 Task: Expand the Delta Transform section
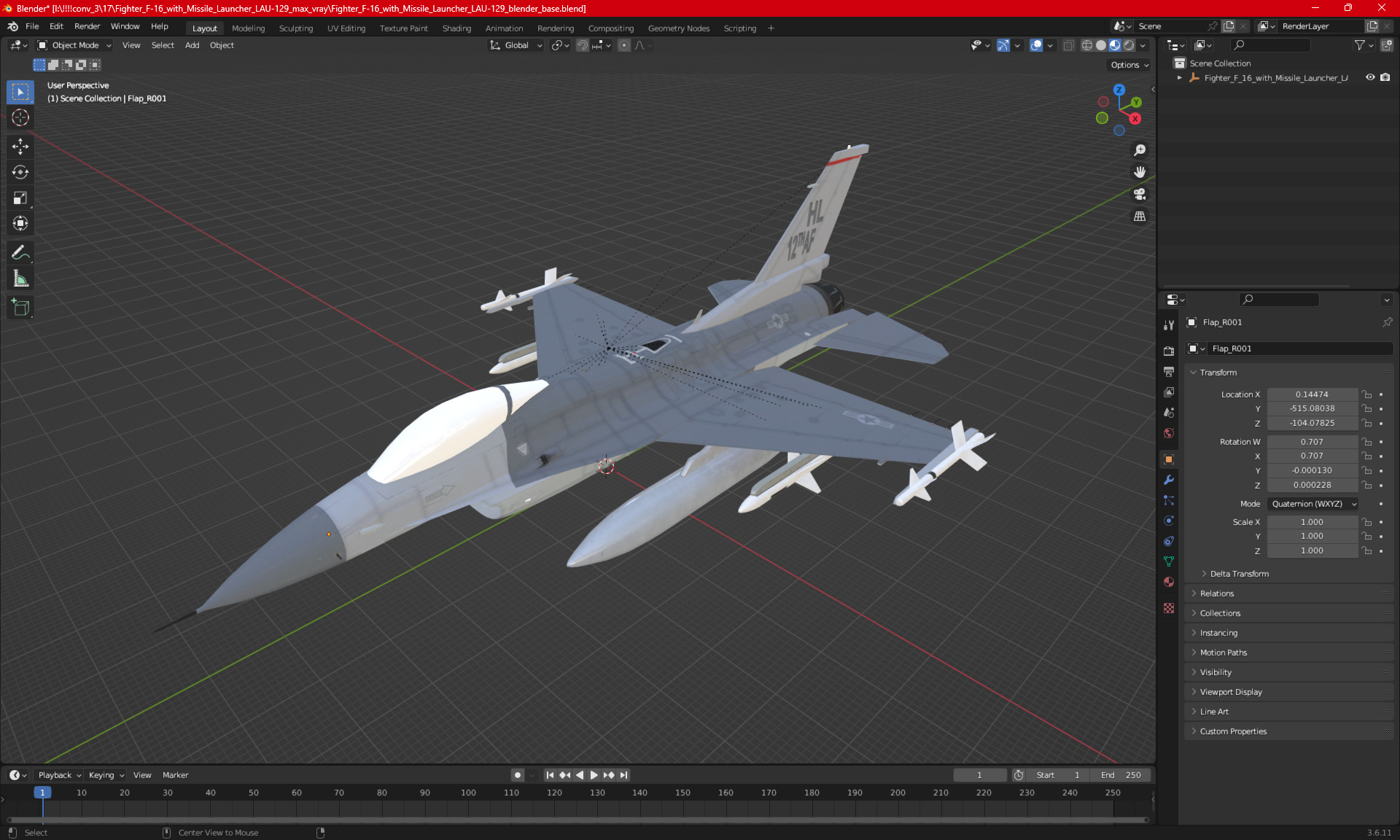(1239, 574)
